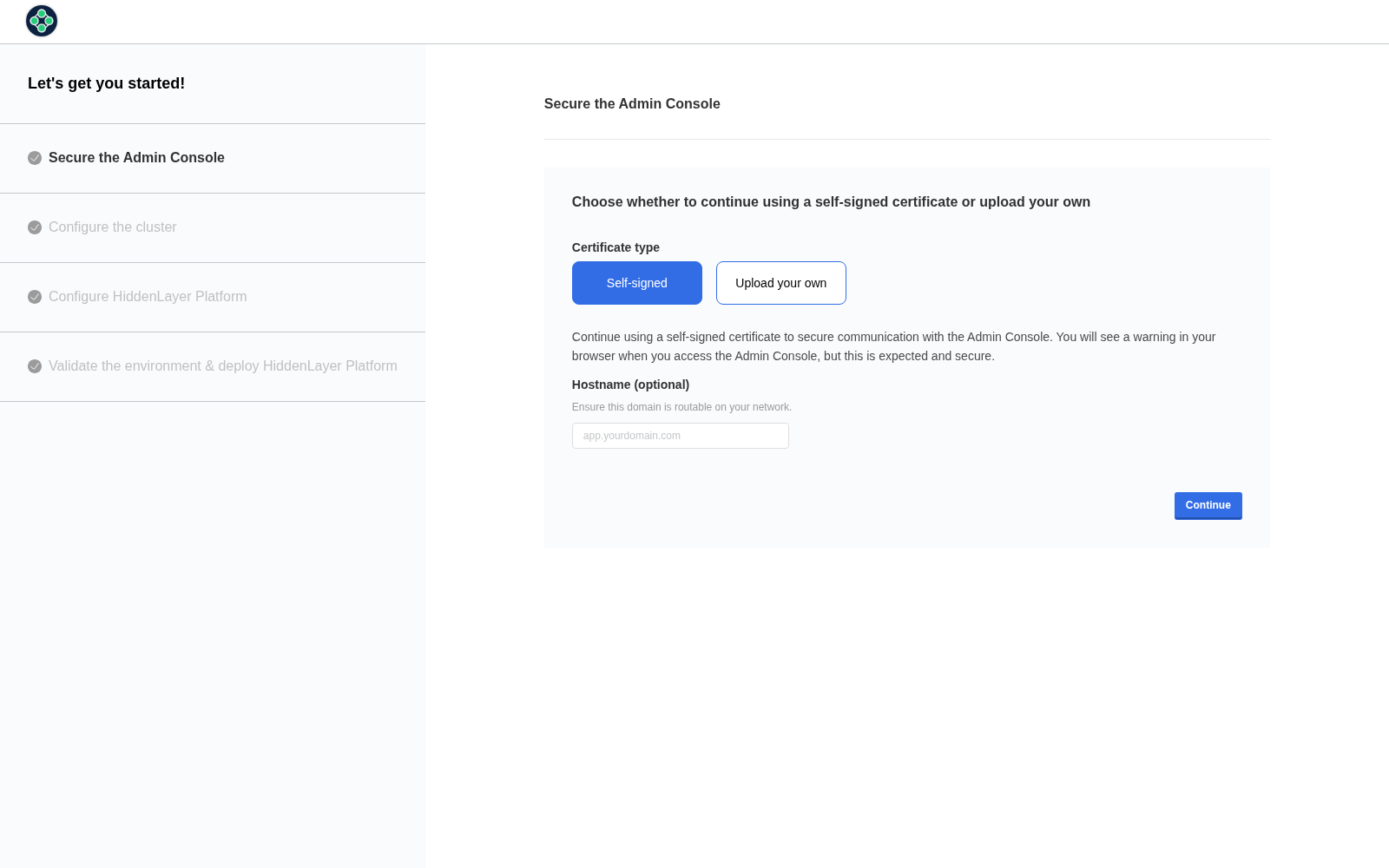Click check icon beside Configure the cluster

(x=35, y=227)
